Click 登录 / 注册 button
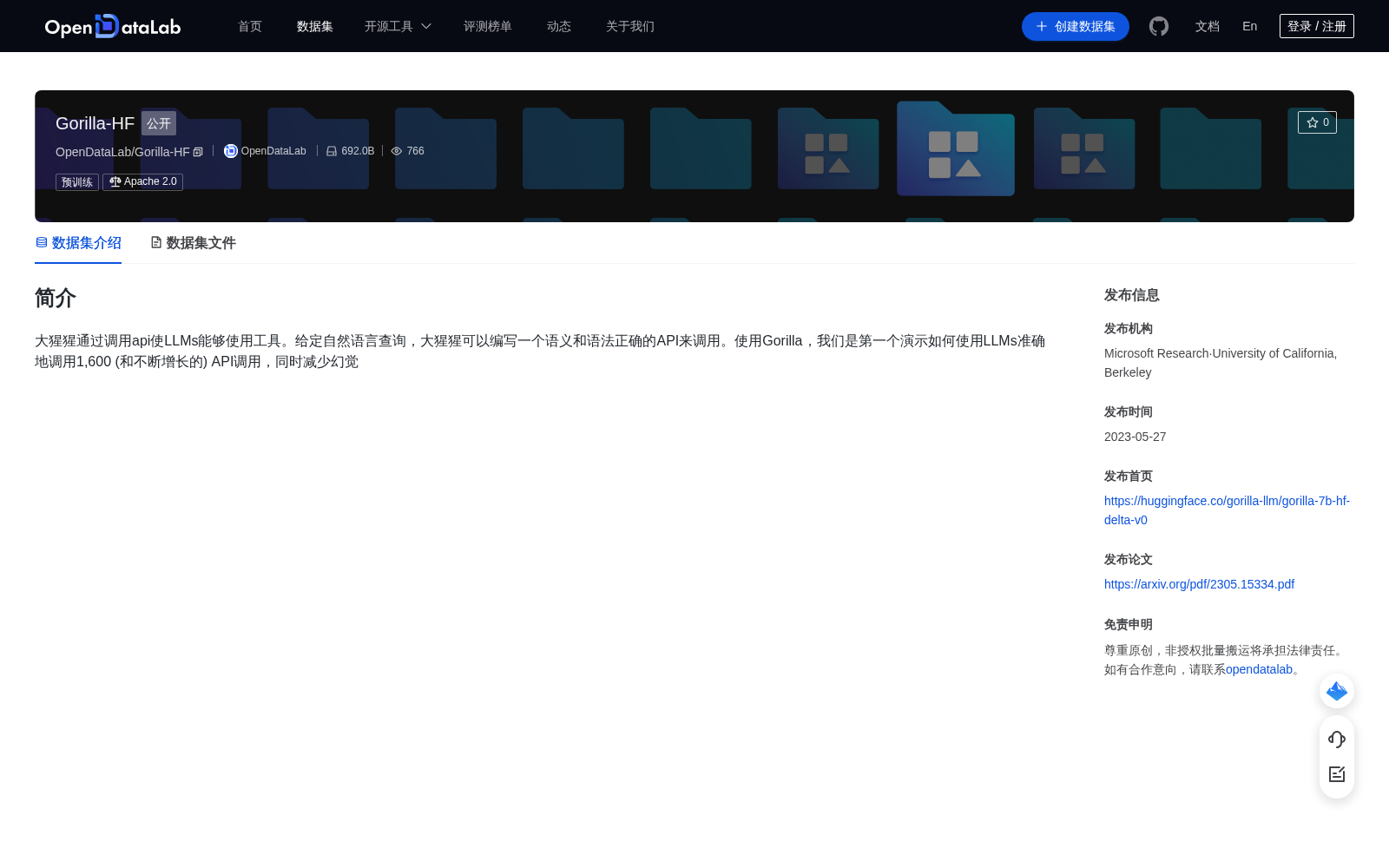Image resolution: width=1389 pixels, height=868 pixels. [x=1317, y=26]
